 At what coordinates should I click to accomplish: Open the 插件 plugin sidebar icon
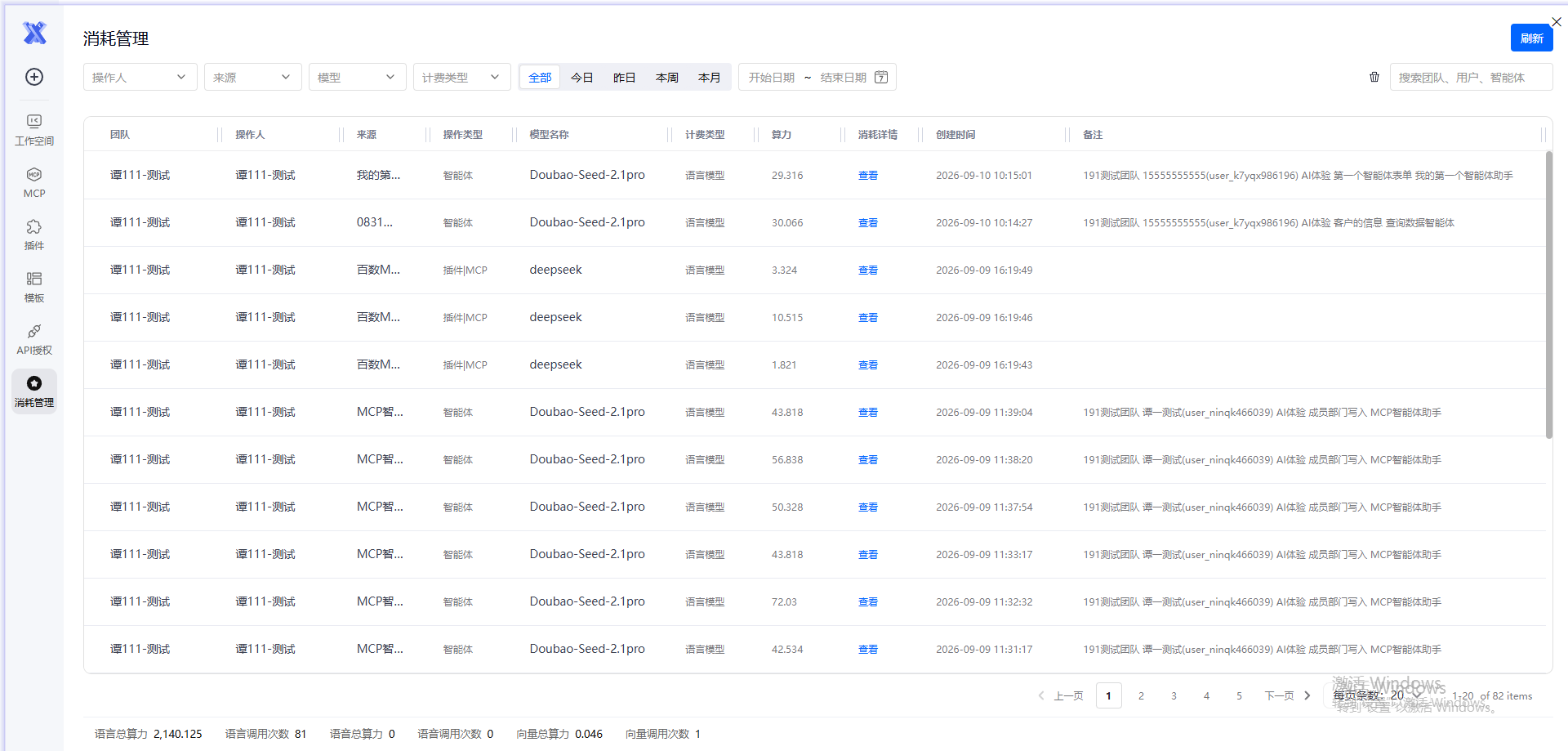(x=34, y=235)
